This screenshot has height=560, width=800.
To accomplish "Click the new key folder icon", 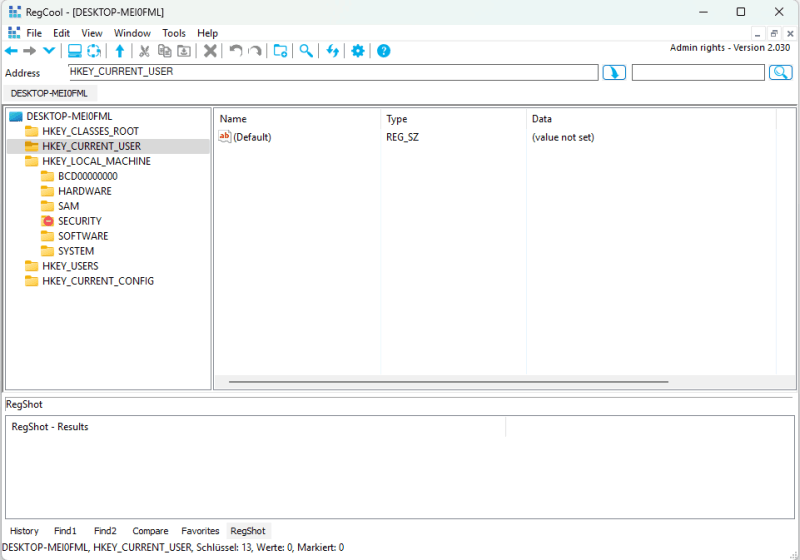I will [x=280, y=51].
